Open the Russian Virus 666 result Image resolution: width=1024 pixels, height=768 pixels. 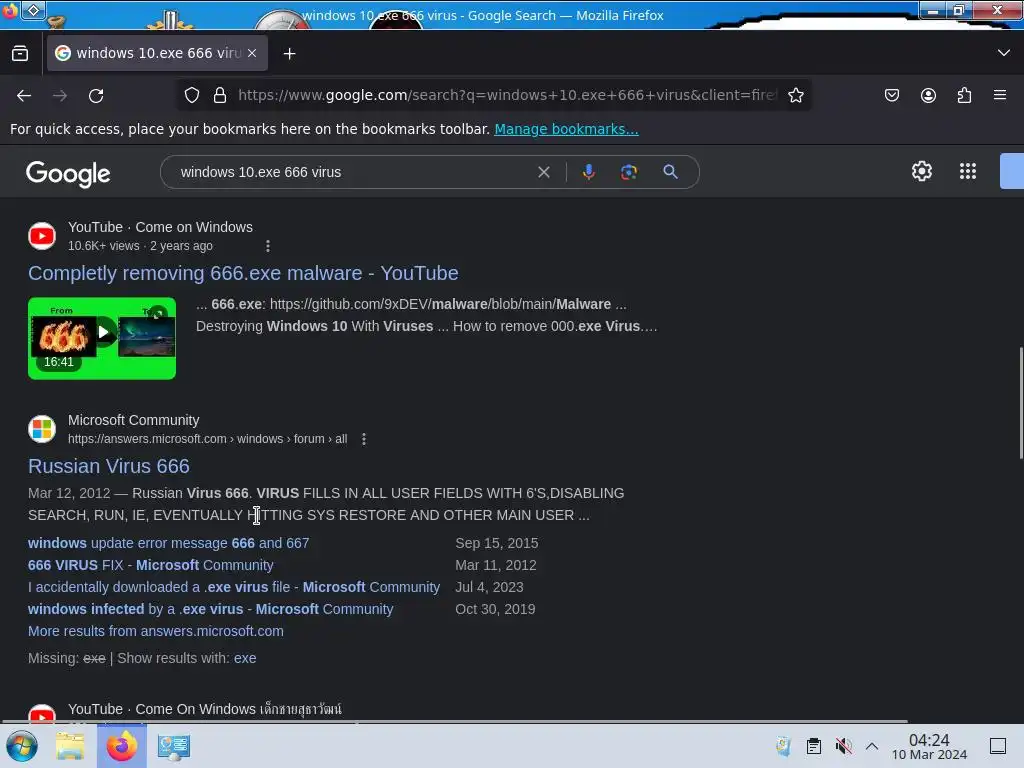(108, 466)
